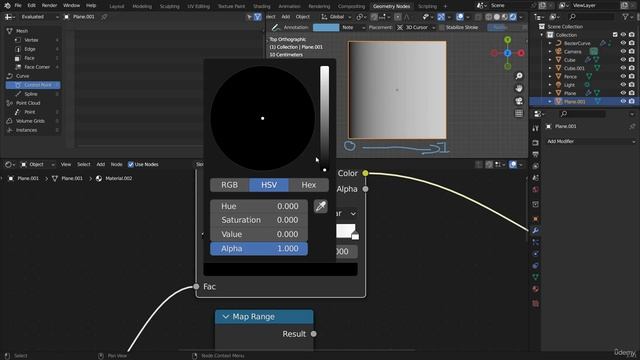
Task: Hide Light in viewport via eye icon
Action: 623,84
